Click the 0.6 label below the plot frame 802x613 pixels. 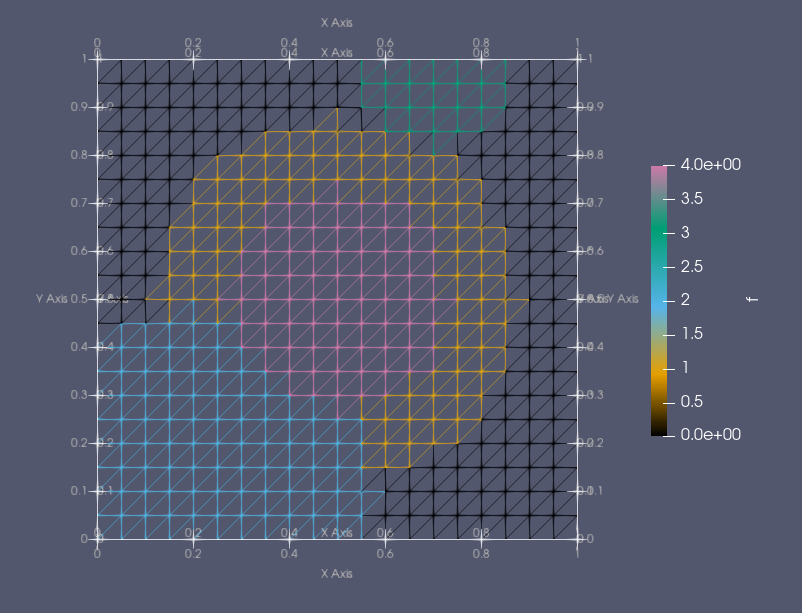(385, 554)
